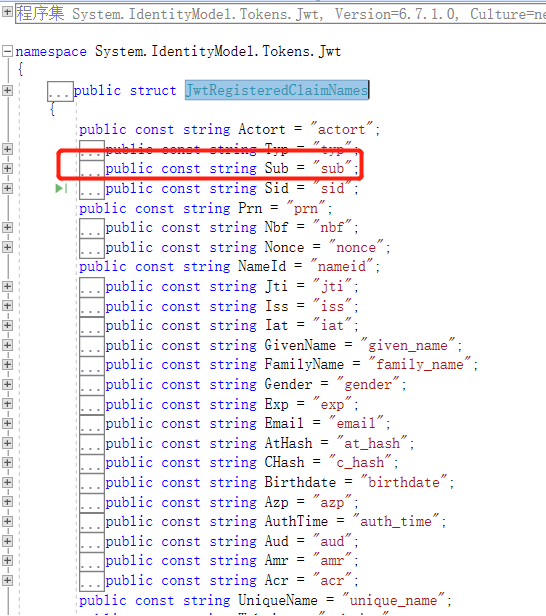The image size is (546, 616).
Task: Click the "prn" string literal
Action: click(306, 208)
